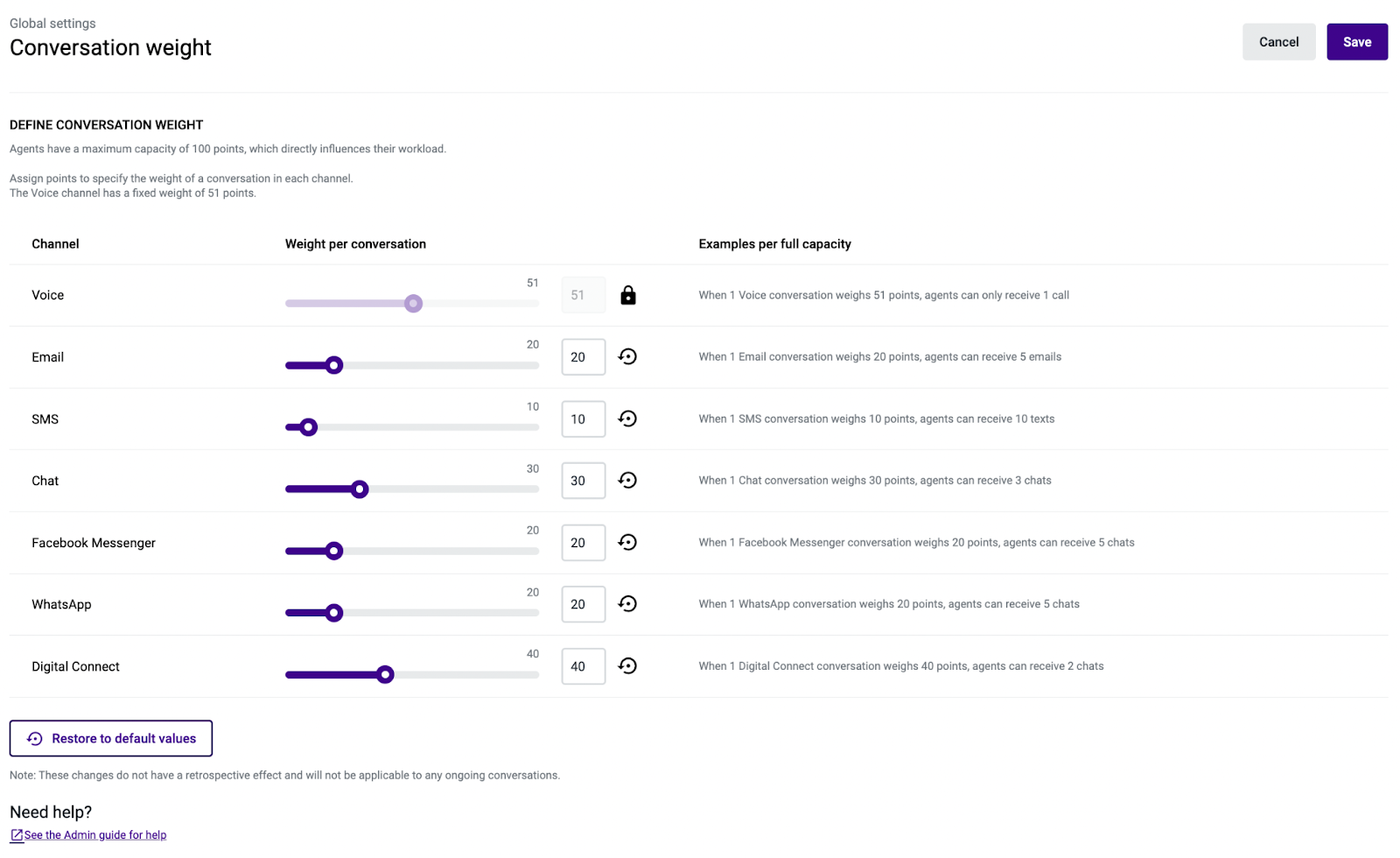1400x858 pixels.
Task: Focus the Email weight input field
Action: 584,357
